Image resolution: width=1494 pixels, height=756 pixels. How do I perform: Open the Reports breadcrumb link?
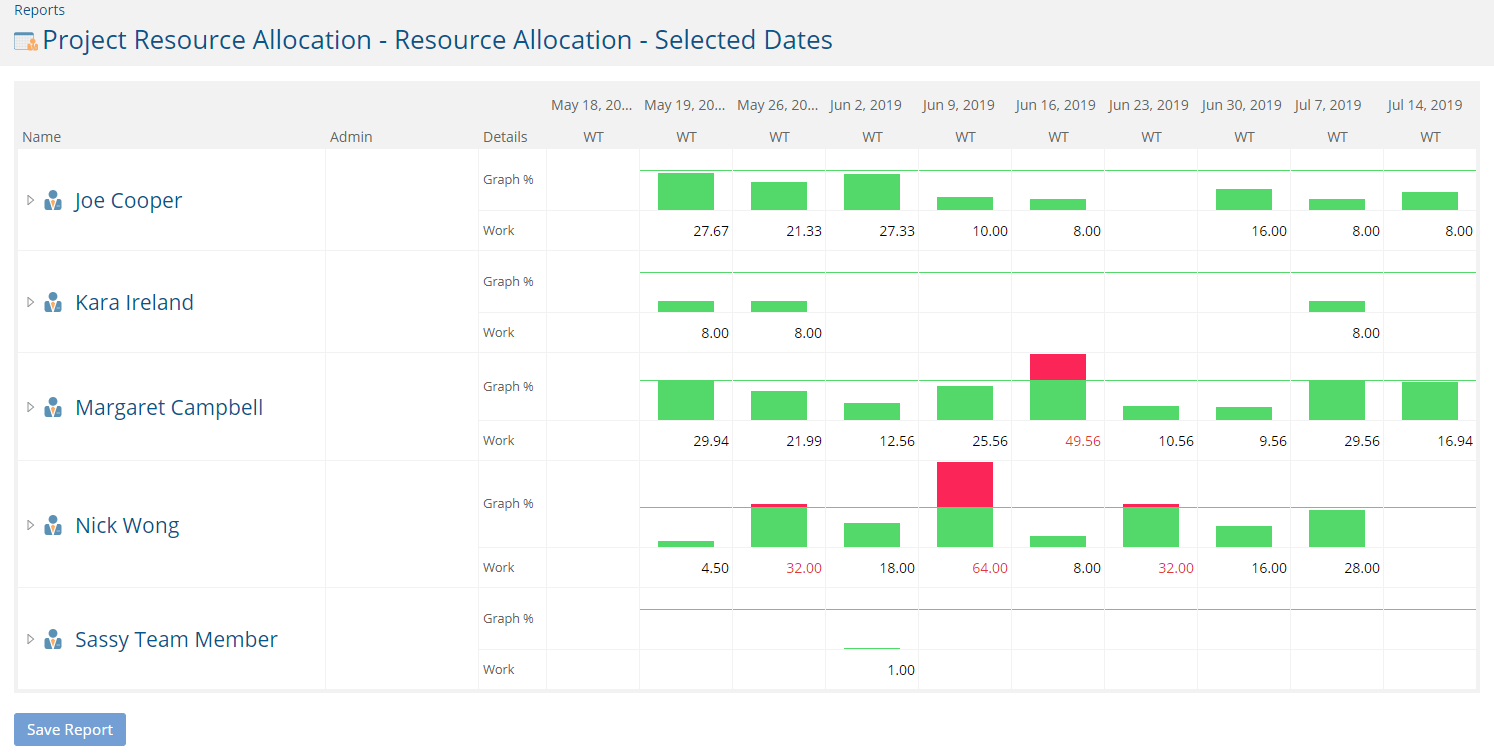coord(39,10)
